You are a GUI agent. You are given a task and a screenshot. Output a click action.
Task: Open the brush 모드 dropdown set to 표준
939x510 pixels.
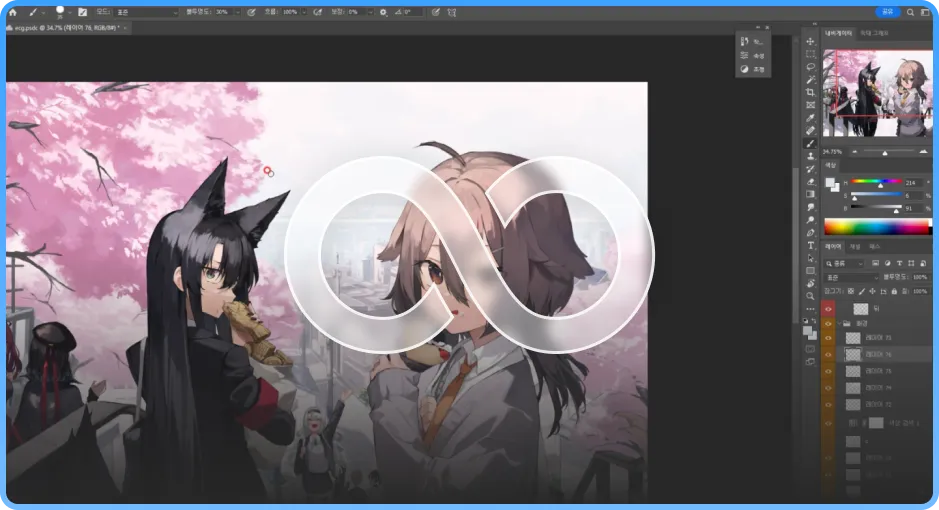click(146, 12)
